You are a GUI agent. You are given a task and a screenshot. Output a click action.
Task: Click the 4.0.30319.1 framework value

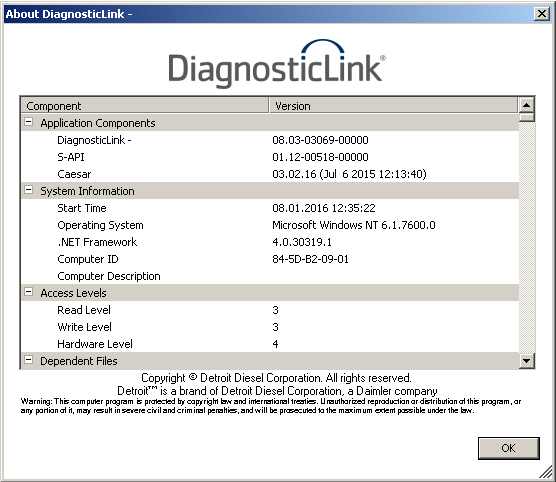302,242
